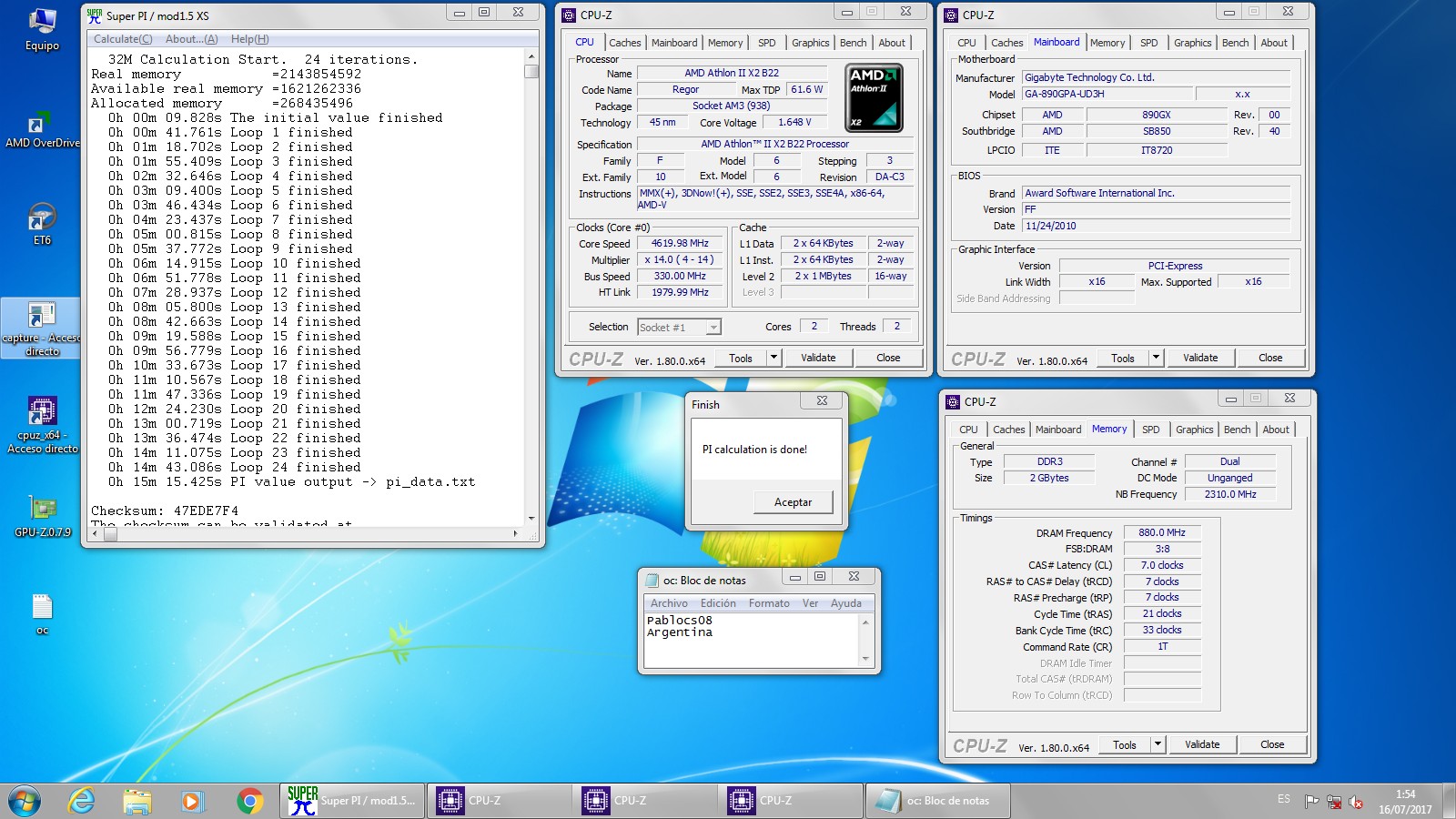1456x819 pixels.
Task: Open About tab in Memory CPU-Z window
Action: [x=1275, y=430]
